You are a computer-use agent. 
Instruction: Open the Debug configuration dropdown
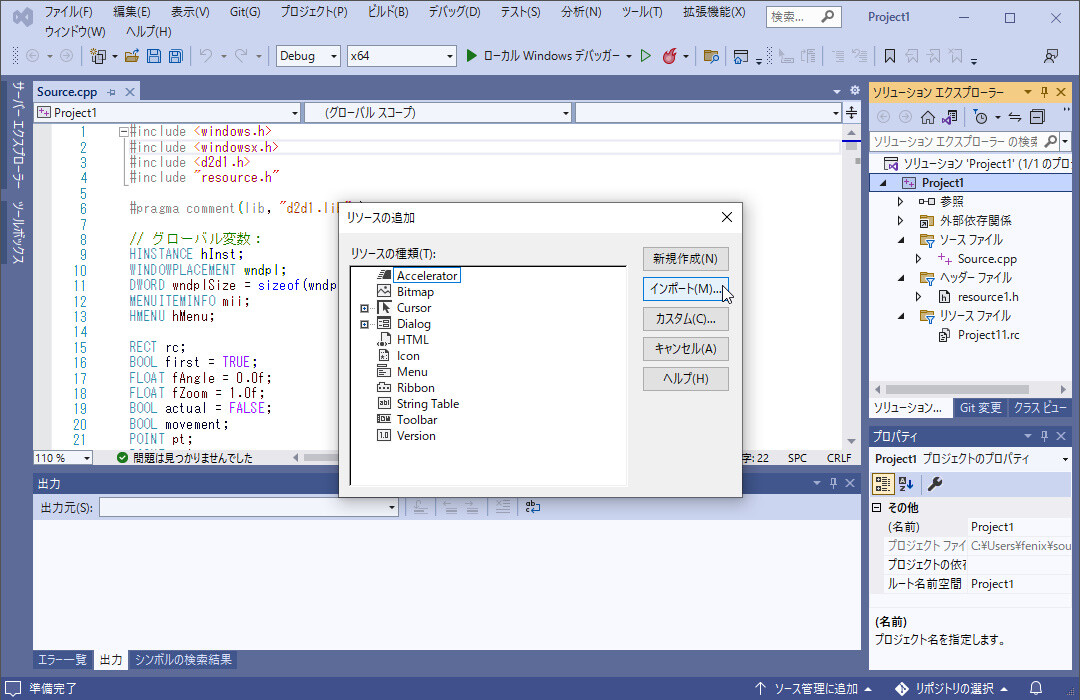click(308, 56)
